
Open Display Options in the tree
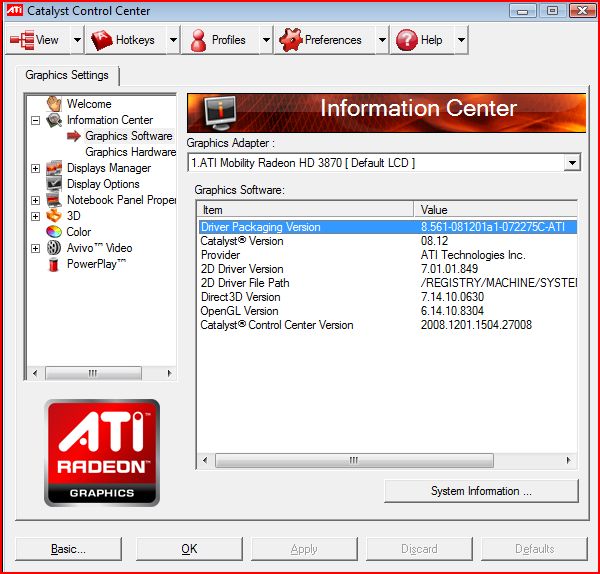[103, 184]
